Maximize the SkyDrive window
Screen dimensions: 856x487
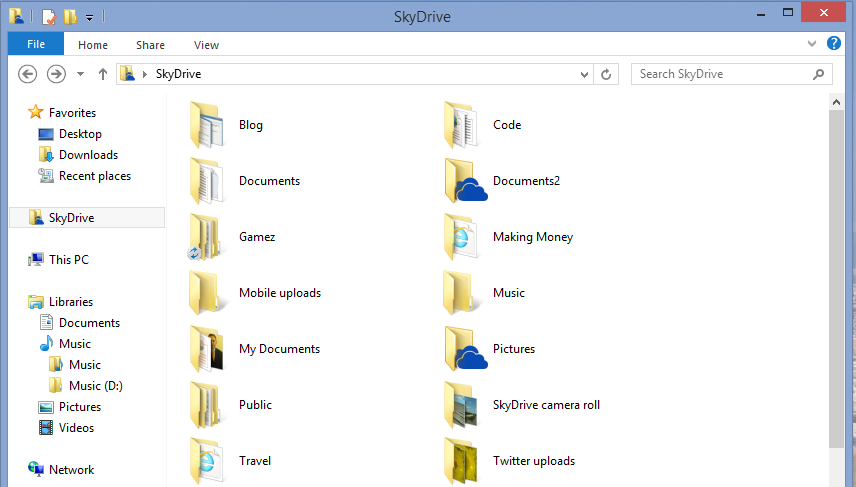pos(788,13)
